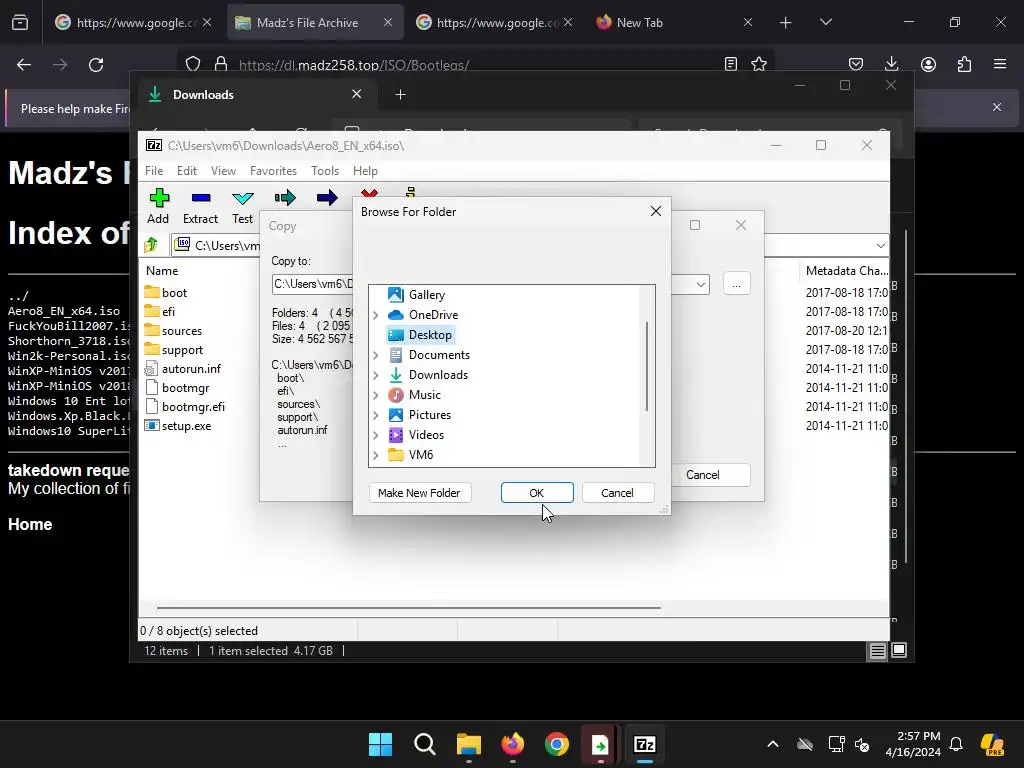Open the Copy to path dropdown arrow
This screenshot has width=1024, height=768.
click(x=700, y=284)
